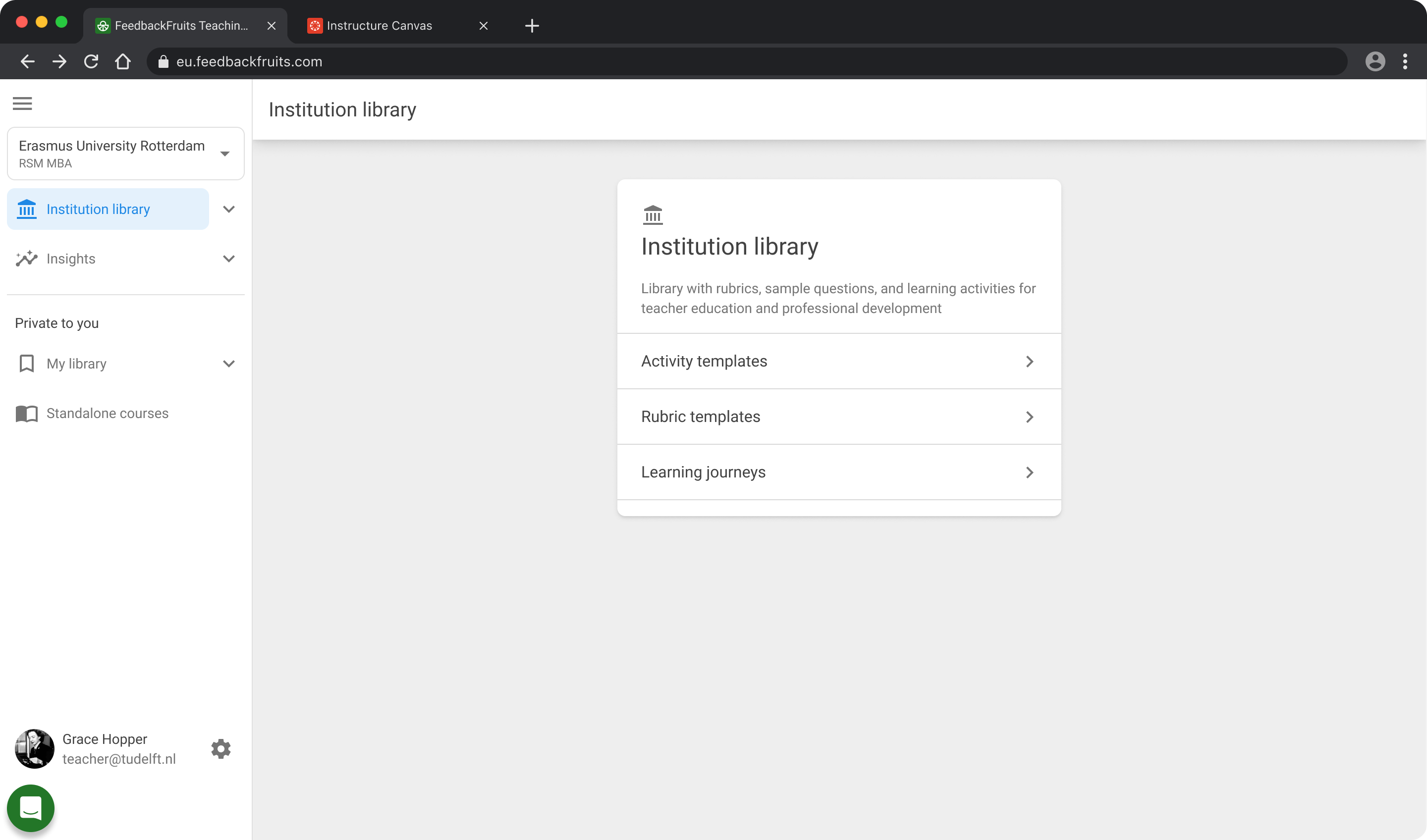The width and height of the screenshot is (1427, 840).
Task: Close the FeedbackFruits tab
Action: [271, 25]
